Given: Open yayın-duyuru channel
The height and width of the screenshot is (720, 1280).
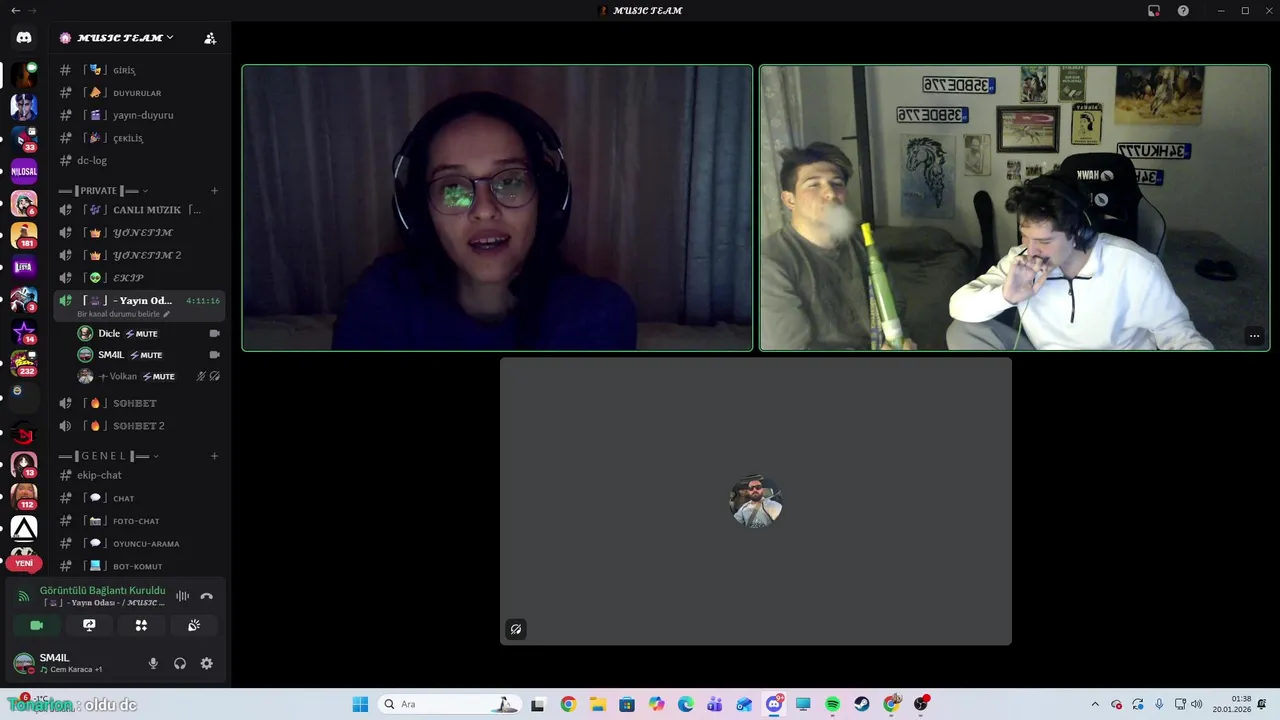Looking at the screenshot, I should coord(139,115).
